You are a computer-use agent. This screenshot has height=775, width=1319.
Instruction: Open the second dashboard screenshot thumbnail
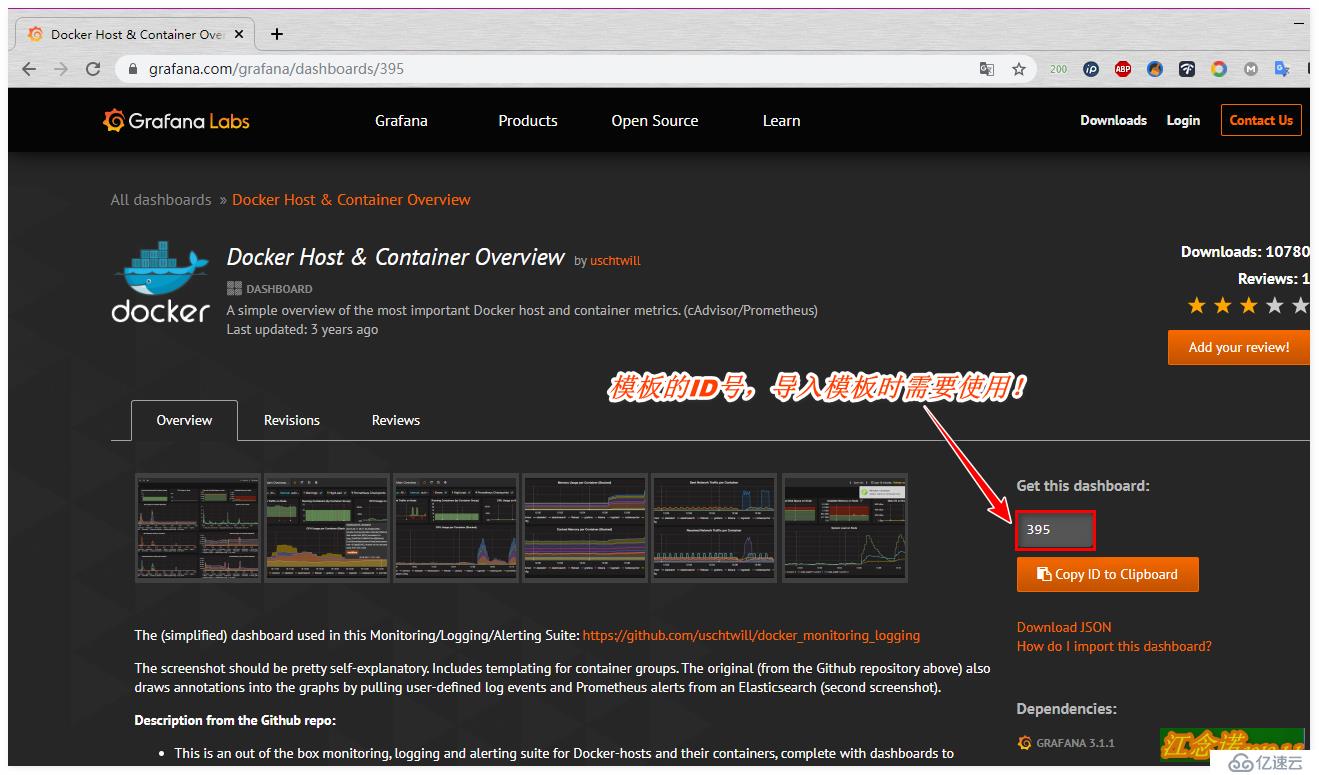327,527
